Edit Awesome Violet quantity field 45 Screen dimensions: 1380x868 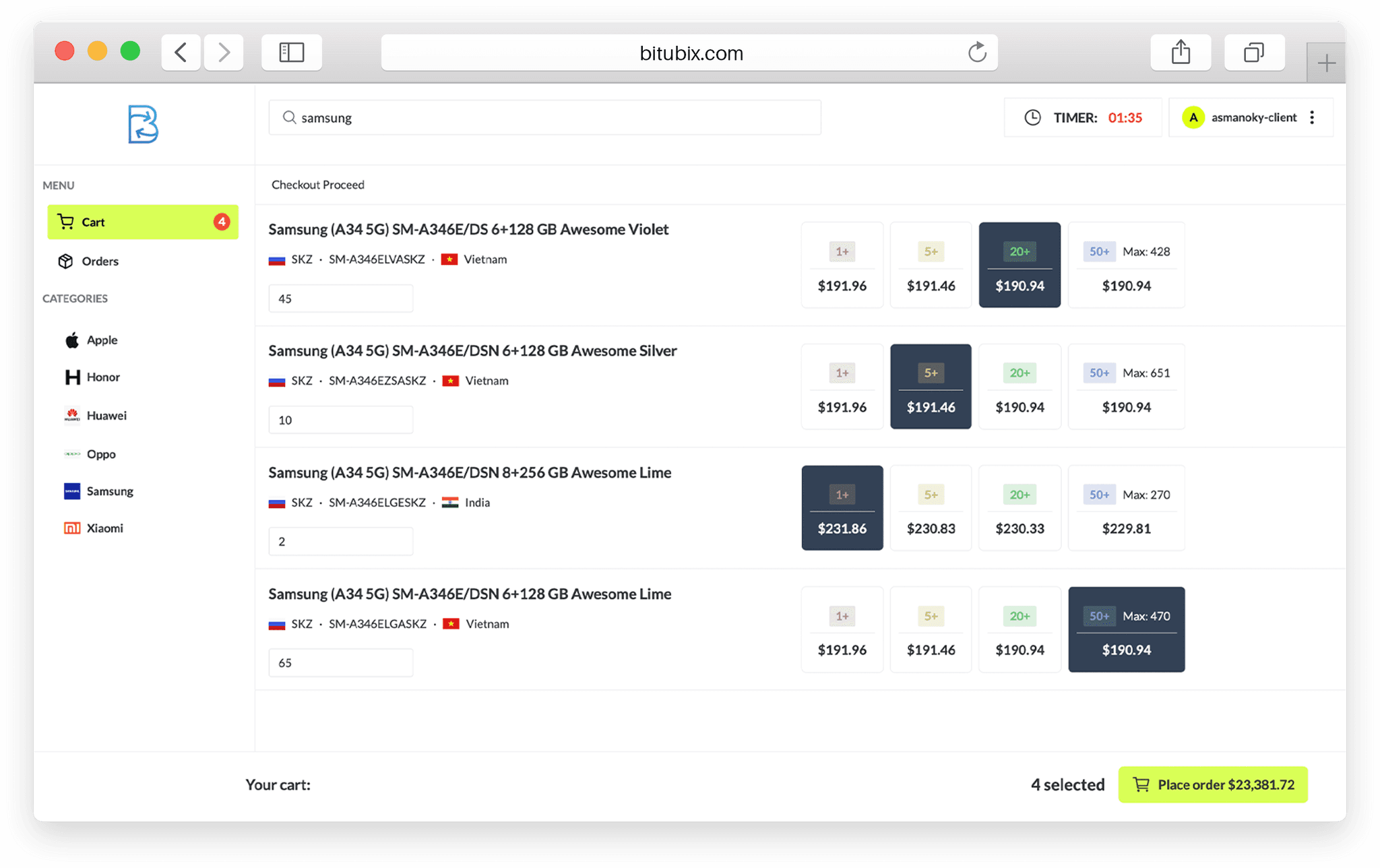coord(341,299)
